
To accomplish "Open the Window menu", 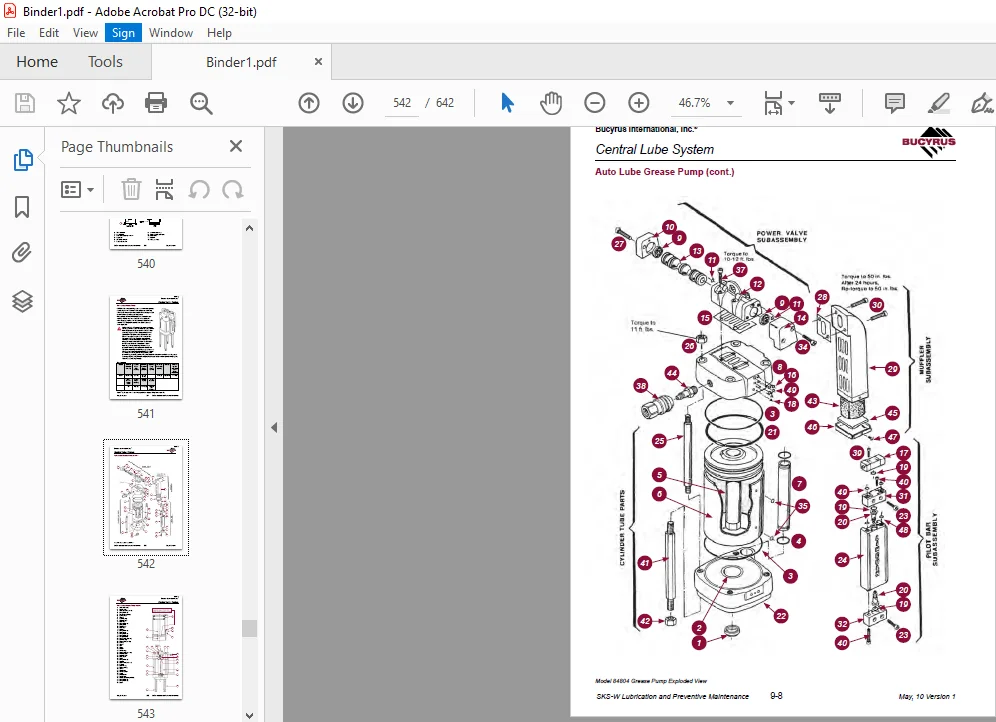I will (x=171, y=33).
